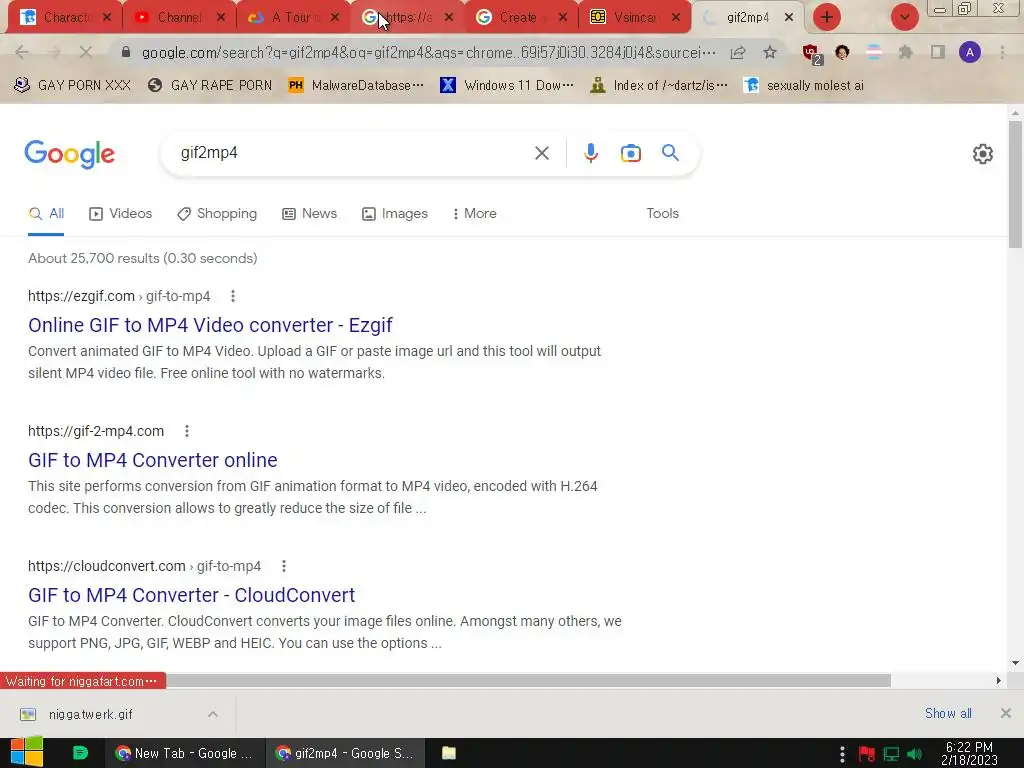Show hidden tray icons overflow dots
Screen dimensions: 1024x768
click(x=842, y=754)
